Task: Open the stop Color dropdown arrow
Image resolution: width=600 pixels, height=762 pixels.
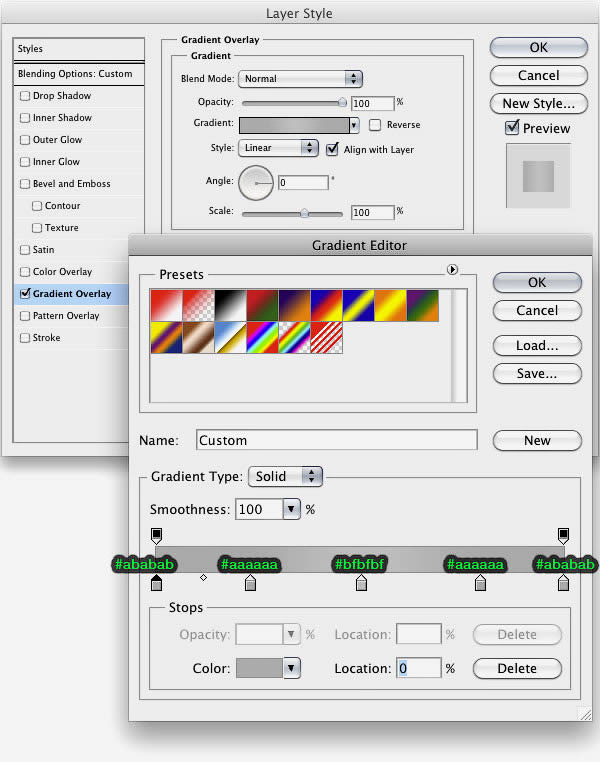Action: click(291, 668)
